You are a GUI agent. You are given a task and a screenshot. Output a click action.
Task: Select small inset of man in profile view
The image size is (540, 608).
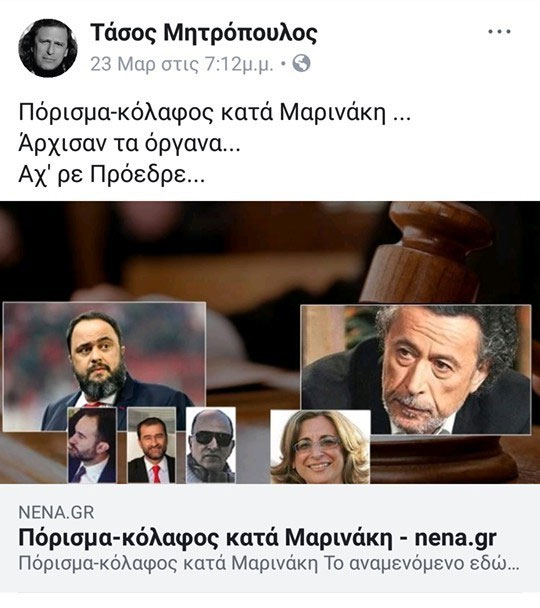coord(92,445)
